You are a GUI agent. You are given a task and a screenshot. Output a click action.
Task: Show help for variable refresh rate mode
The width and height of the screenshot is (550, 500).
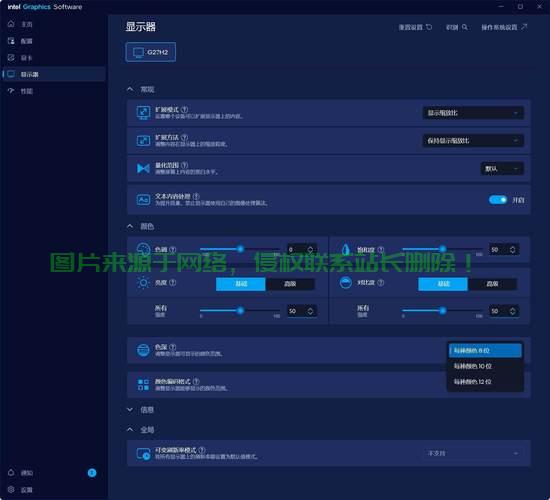click(202, 450)
